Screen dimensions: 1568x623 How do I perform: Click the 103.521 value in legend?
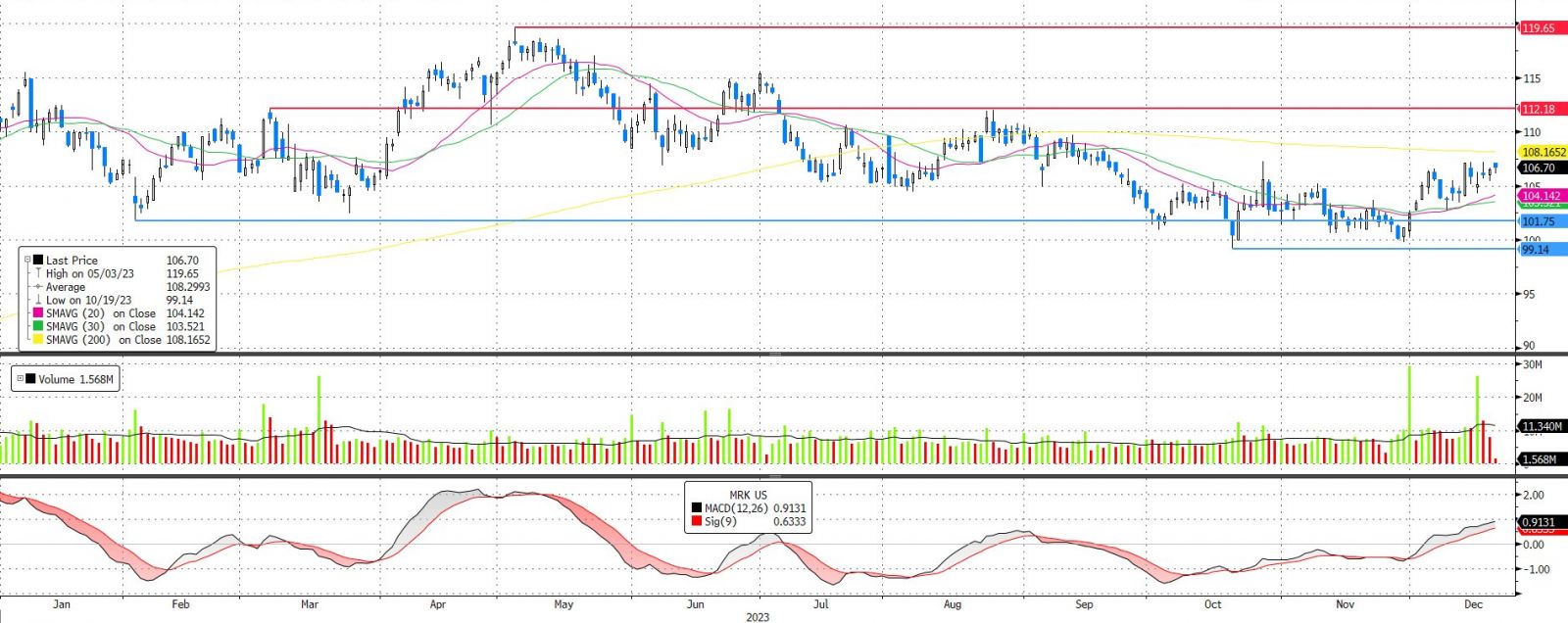click(185, 326)
